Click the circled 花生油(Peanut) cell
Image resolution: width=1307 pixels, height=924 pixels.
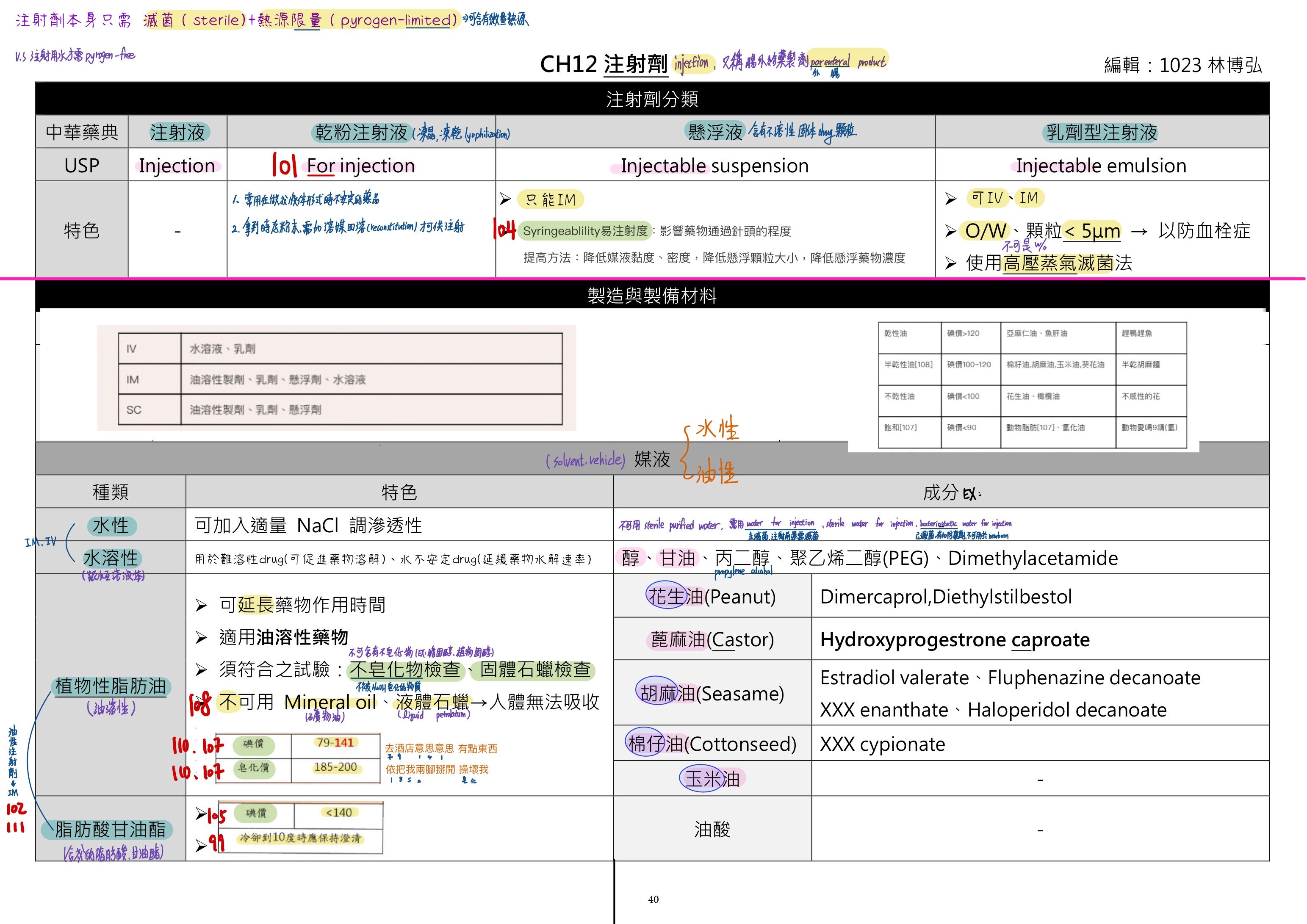pos(712,596)
